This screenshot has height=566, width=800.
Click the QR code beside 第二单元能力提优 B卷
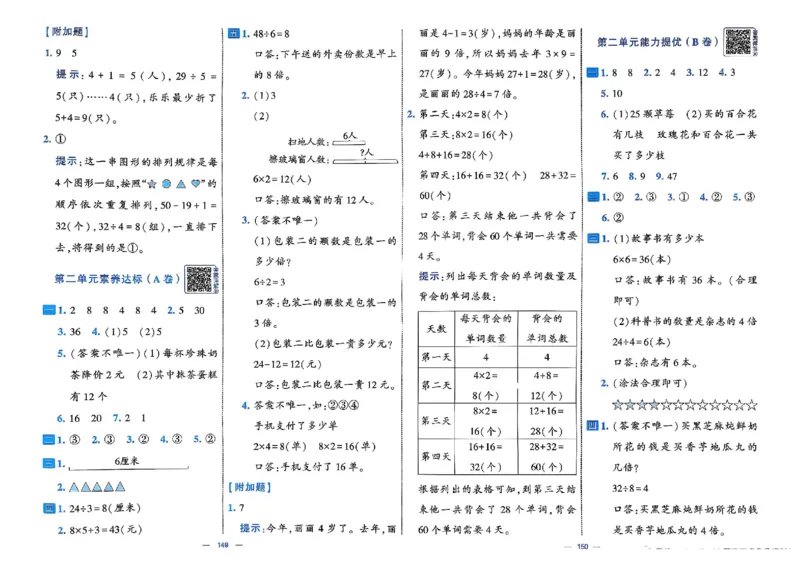[738, 42]
